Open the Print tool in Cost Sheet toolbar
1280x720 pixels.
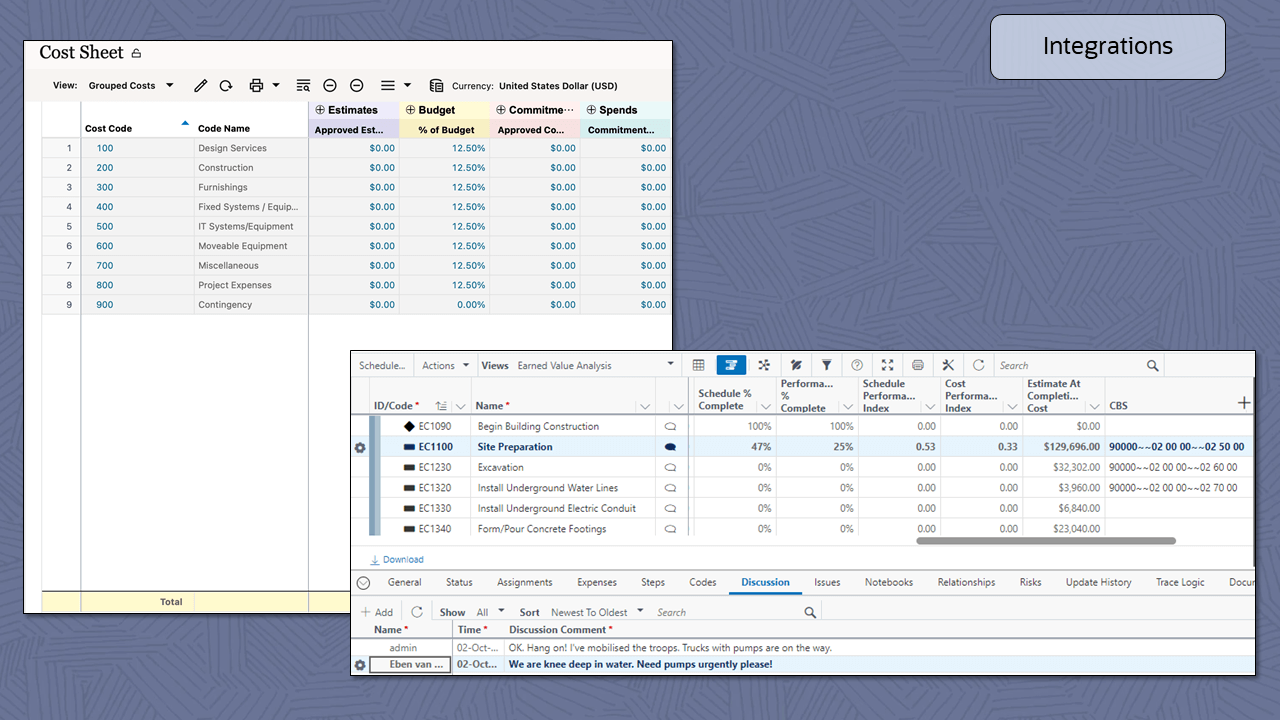[255, 86]
